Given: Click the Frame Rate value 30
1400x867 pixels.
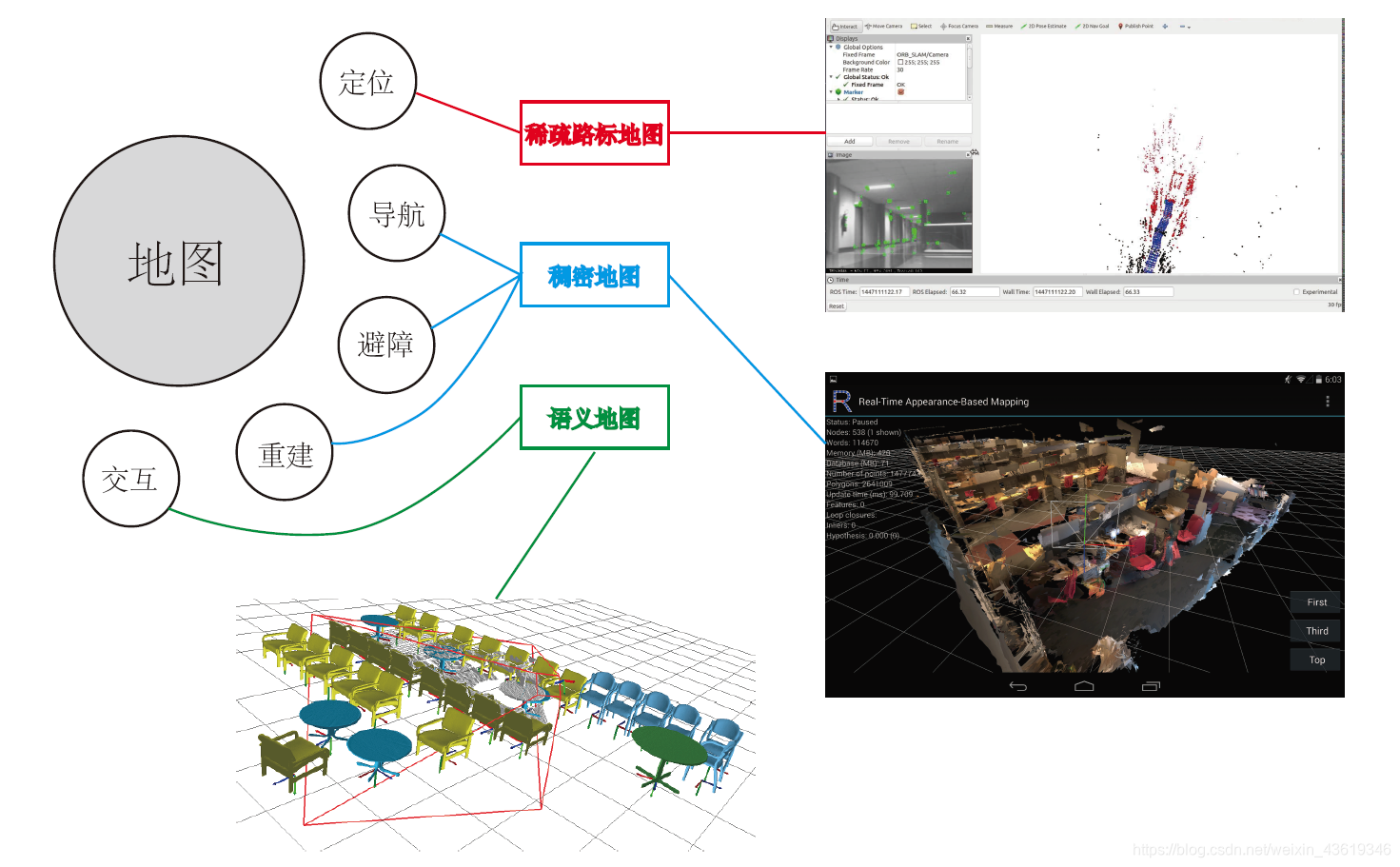Looking at the screenshot, I should 900,69.
